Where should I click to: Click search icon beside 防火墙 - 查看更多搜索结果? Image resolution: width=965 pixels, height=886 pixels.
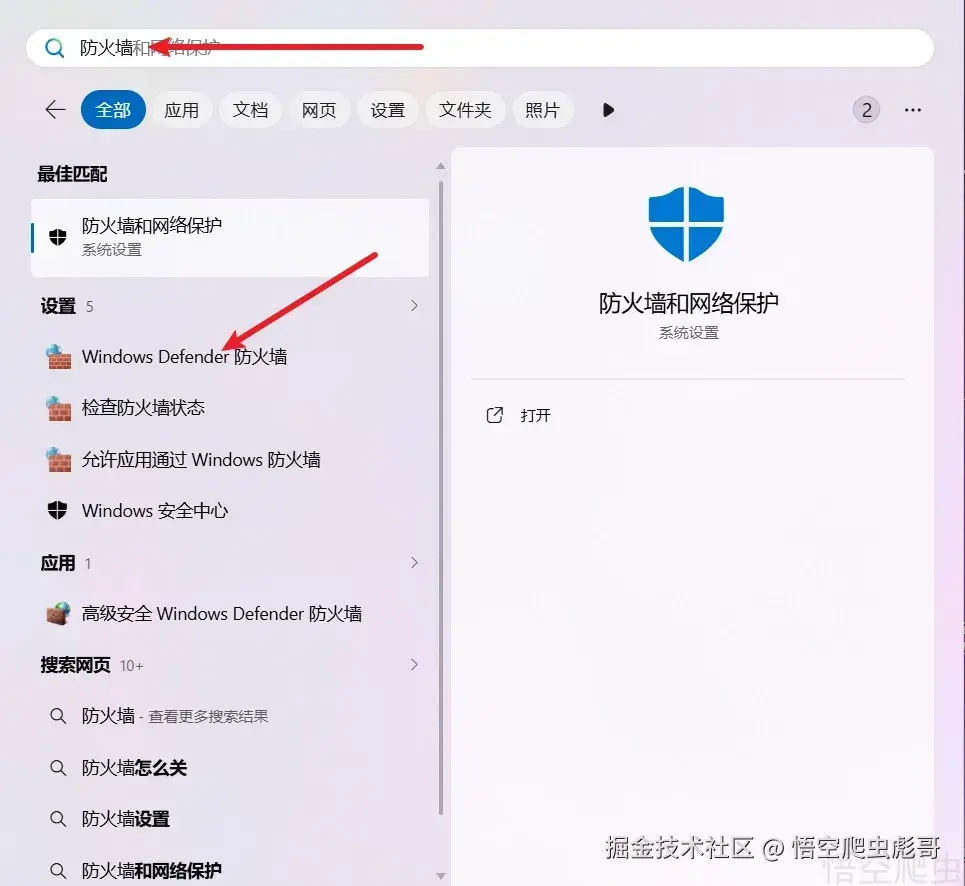click(x=58, y=716)
